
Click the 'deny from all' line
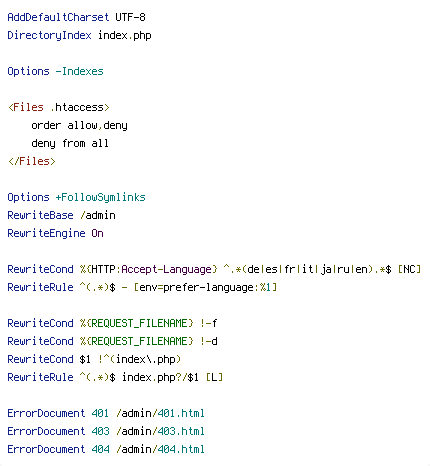pos(70,143)
